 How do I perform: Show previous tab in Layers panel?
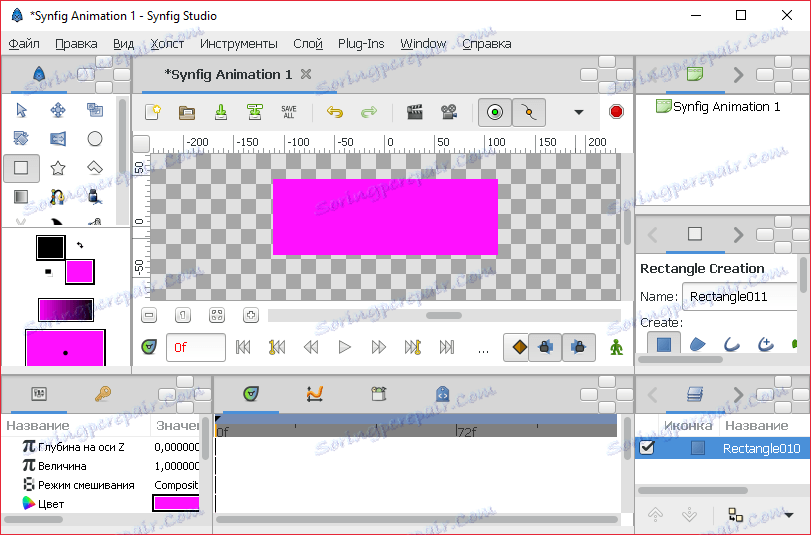coord(653,395)
